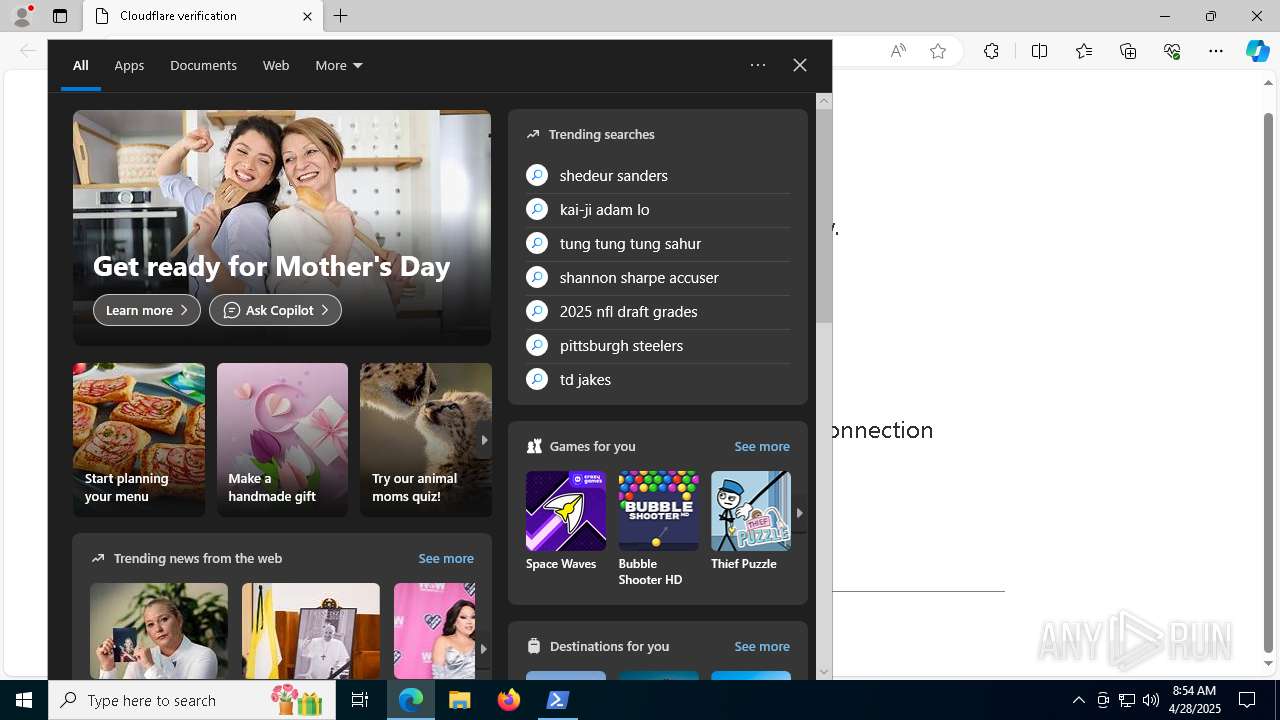Search for tung tung tung sahur
The height and width of the screenshot is (720, 1280).
coord(658,243)
